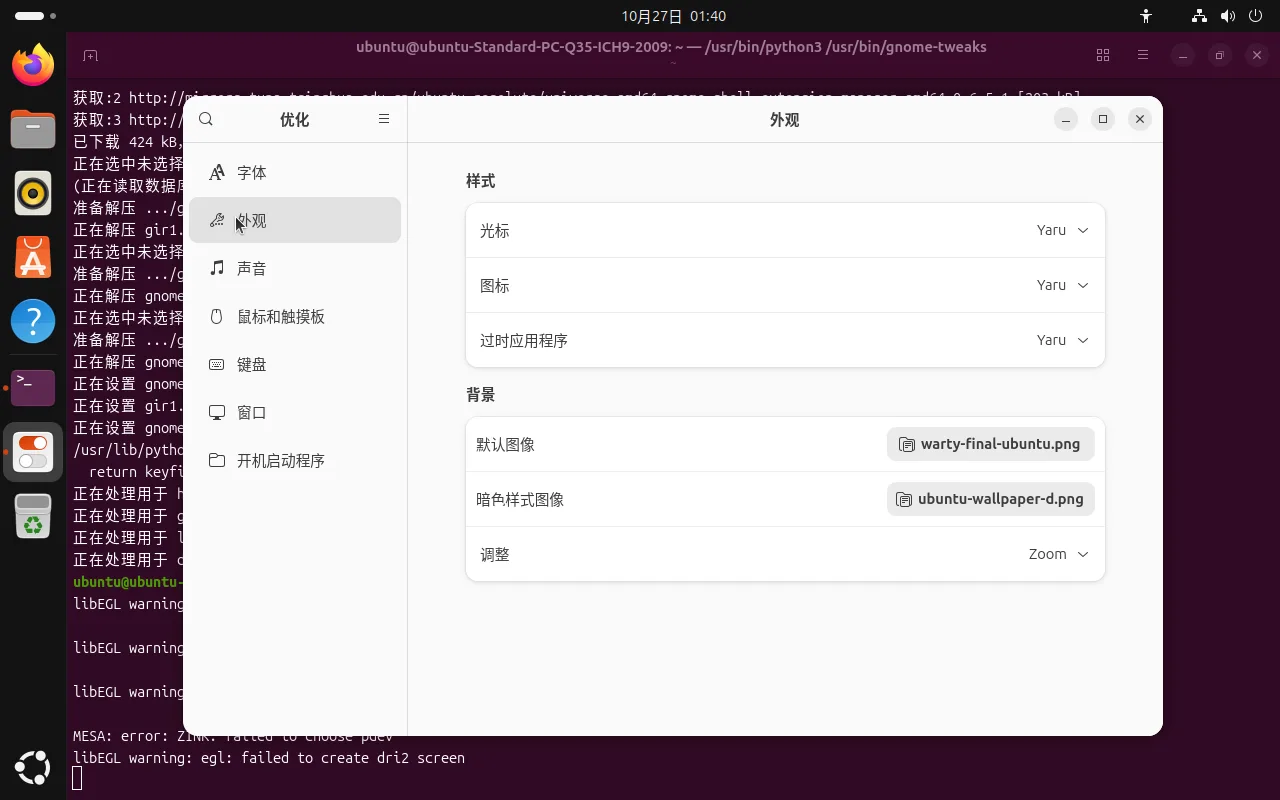Viewport: 1280px width, 800px height.
Task: Click the Tweaks icon in the dock
Action: [33, 451]
